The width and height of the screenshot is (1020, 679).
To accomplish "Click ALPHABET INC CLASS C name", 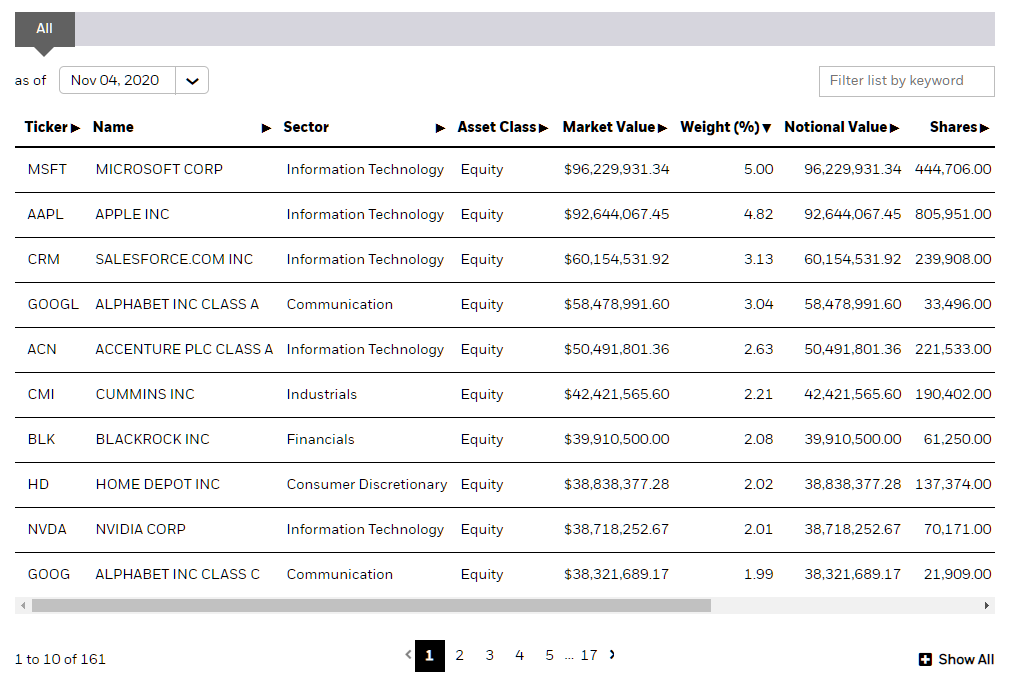I will click(177, 574).
